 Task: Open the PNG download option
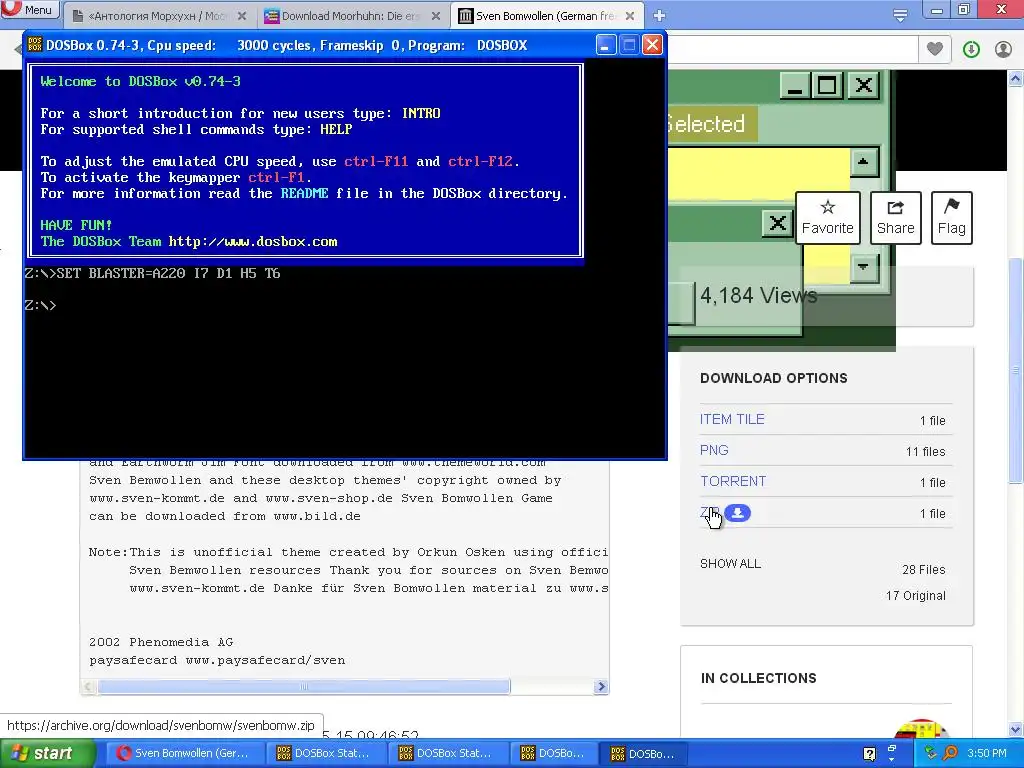coord(714,450)
